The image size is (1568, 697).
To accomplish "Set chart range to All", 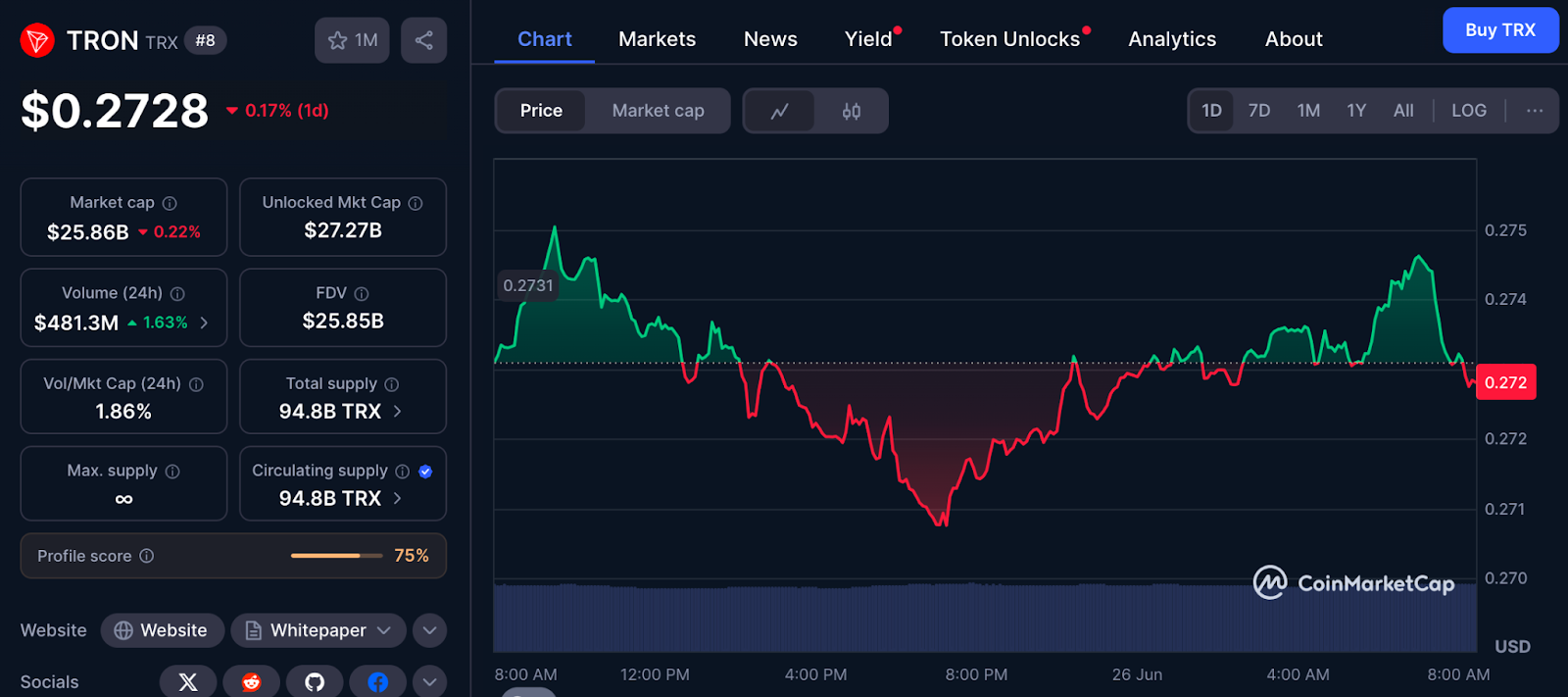I will 1403,111.
